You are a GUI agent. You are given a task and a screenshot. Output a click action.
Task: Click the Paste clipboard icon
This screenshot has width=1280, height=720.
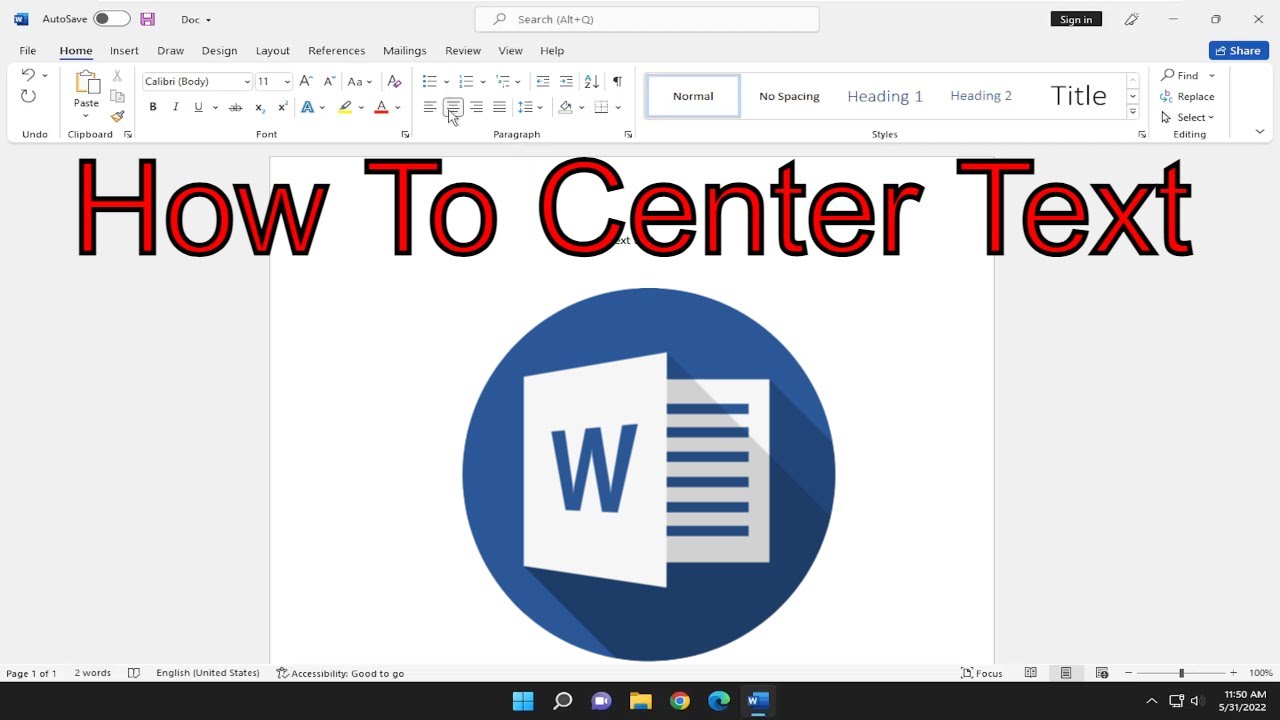pyautogui.click(x=87, y=83)
